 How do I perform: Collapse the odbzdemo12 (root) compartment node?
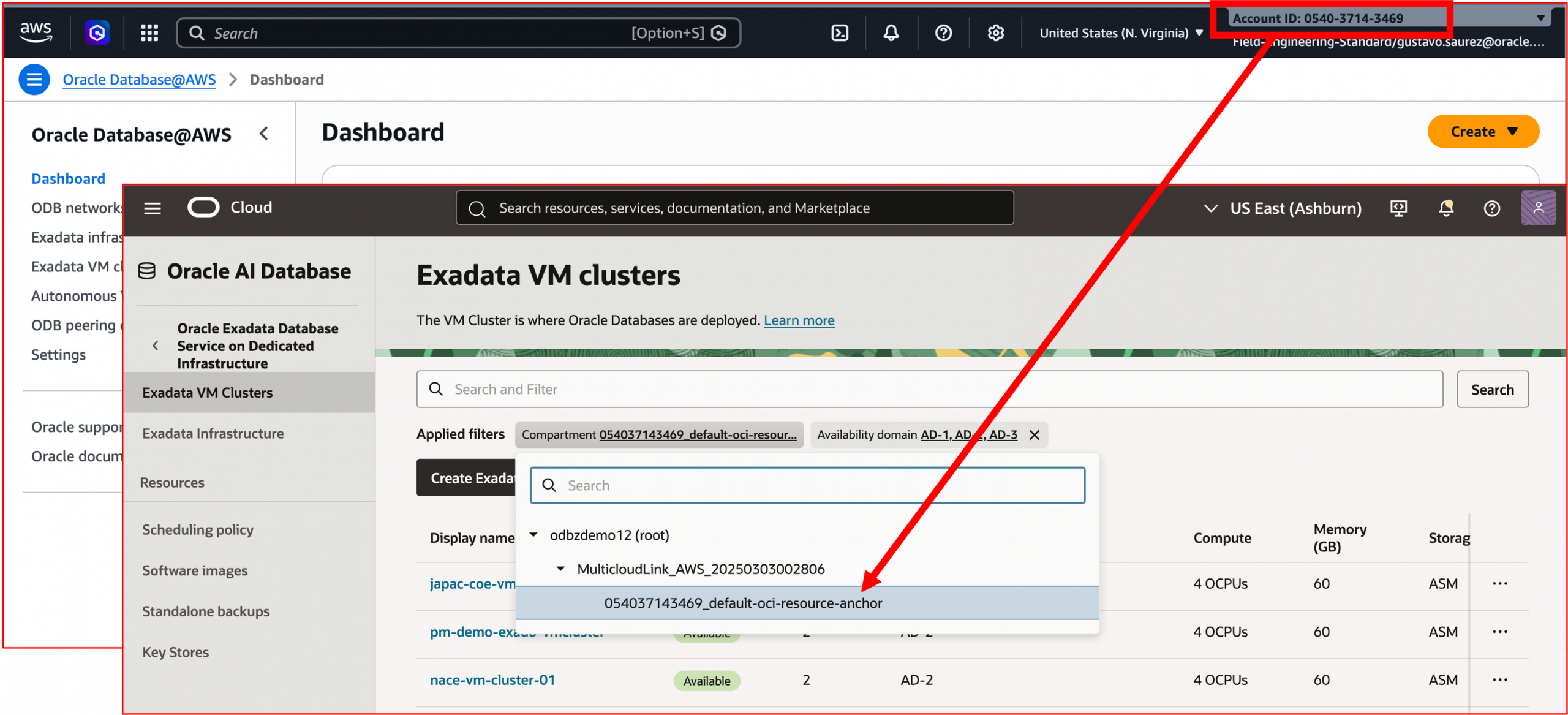point(533,534)
